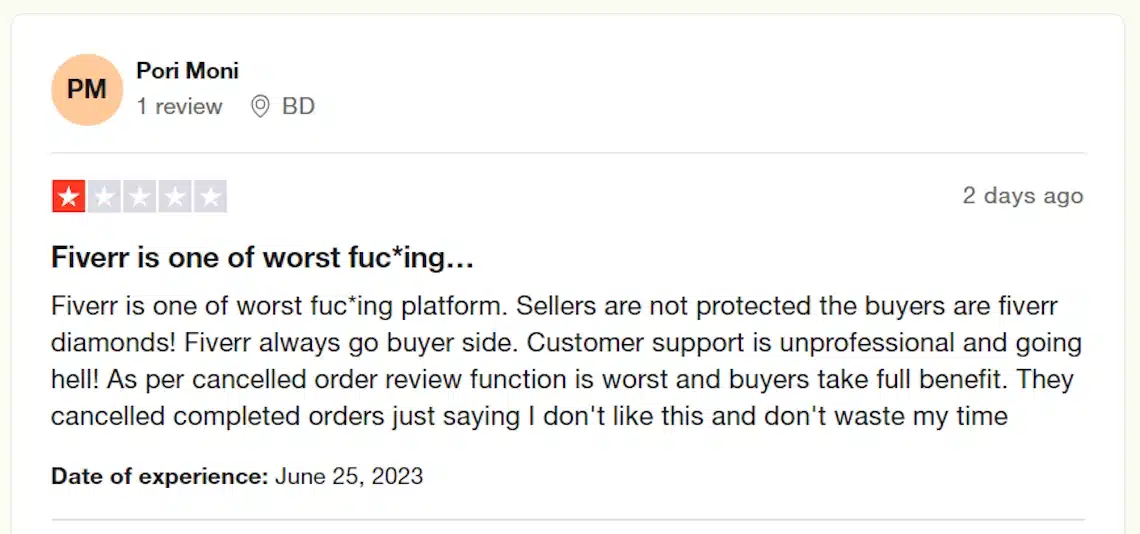Open the "2 days ago" timestamp
1140x534 pixels.
pyautogui.click(x=1023, y=196)
